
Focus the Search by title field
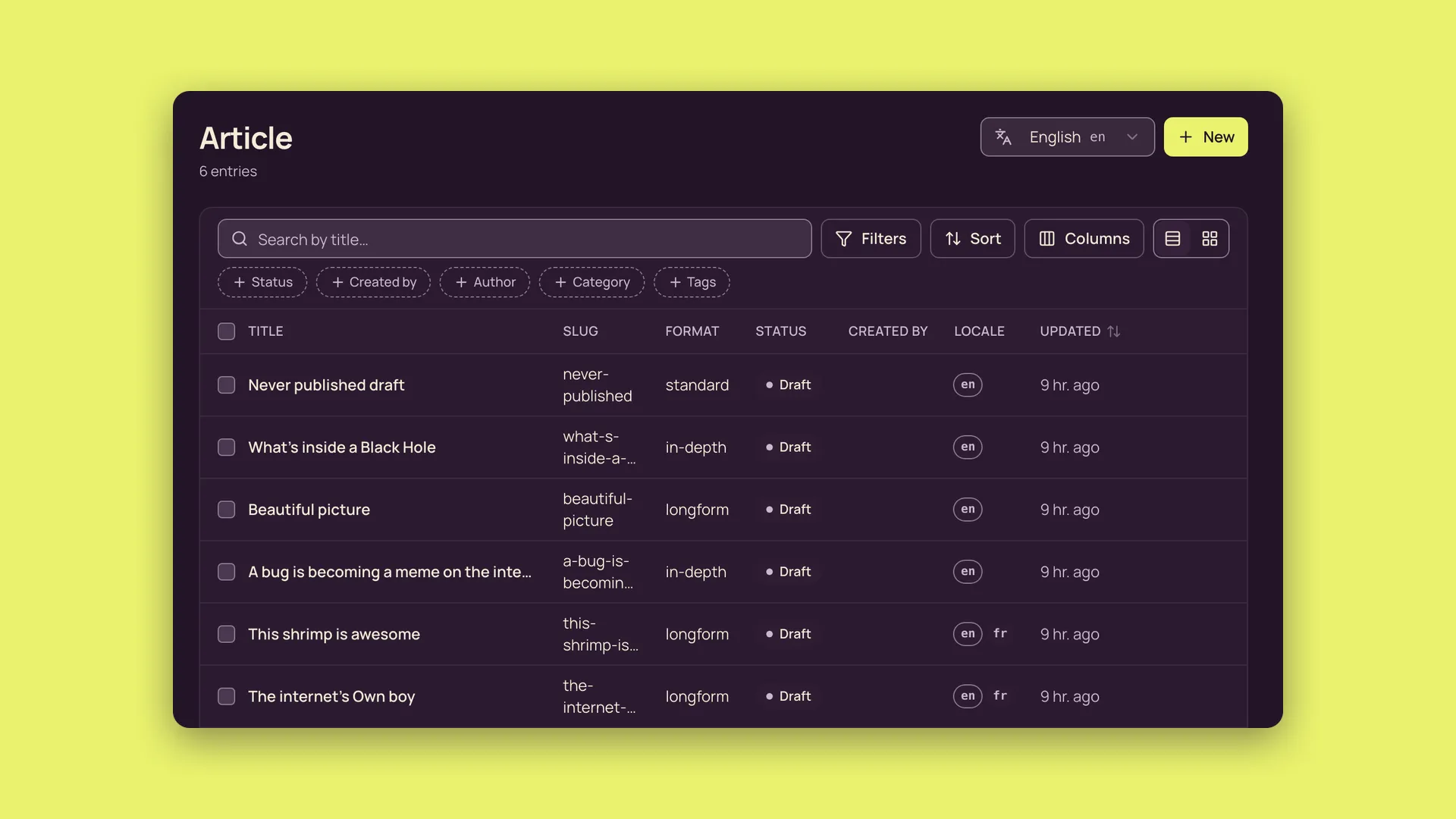[x=514, y=239]
